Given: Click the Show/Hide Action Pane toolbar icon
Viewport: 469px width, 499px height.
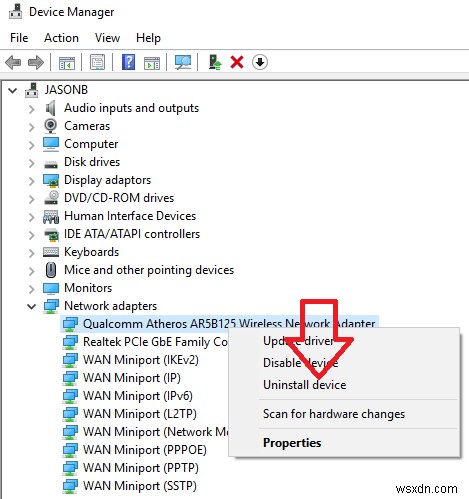Looking at the screenshot, I should (152, 62).
